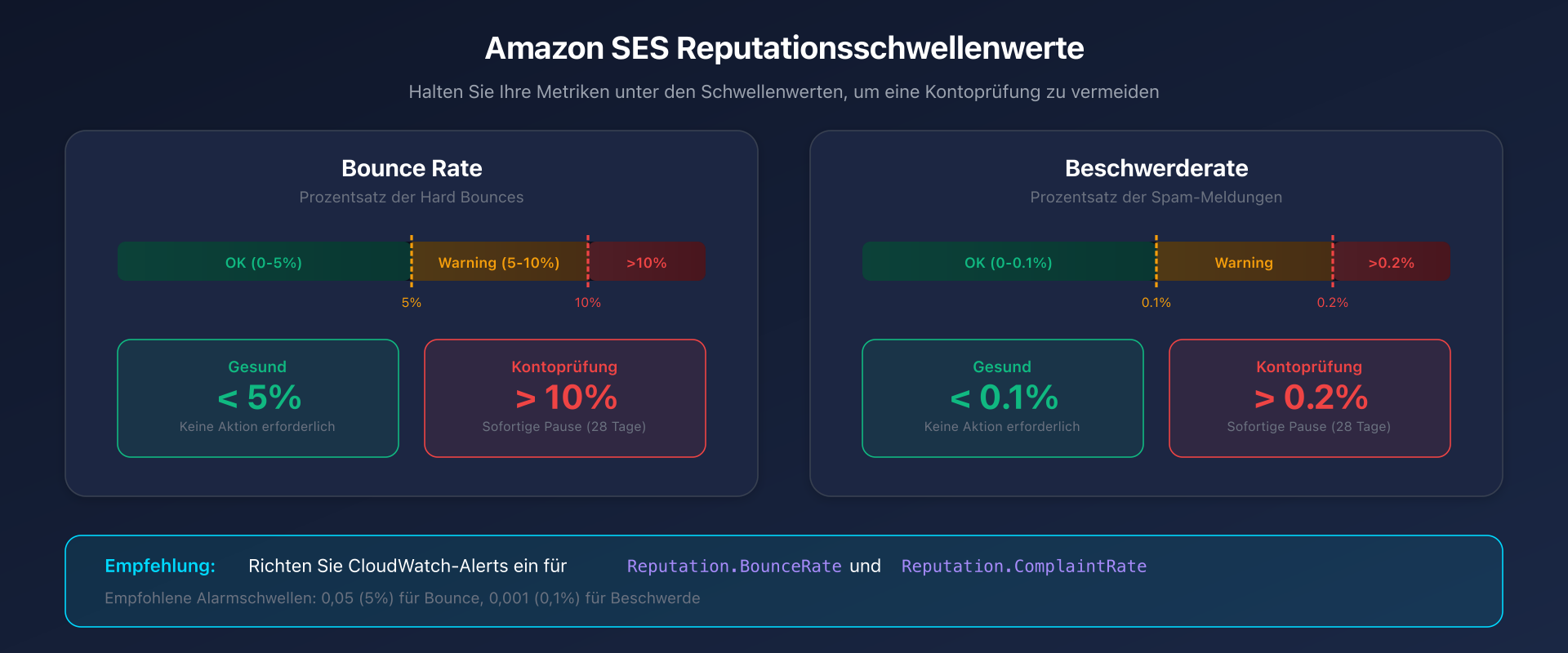Click the 0.1% threshold marker label

pos(1156,303)
